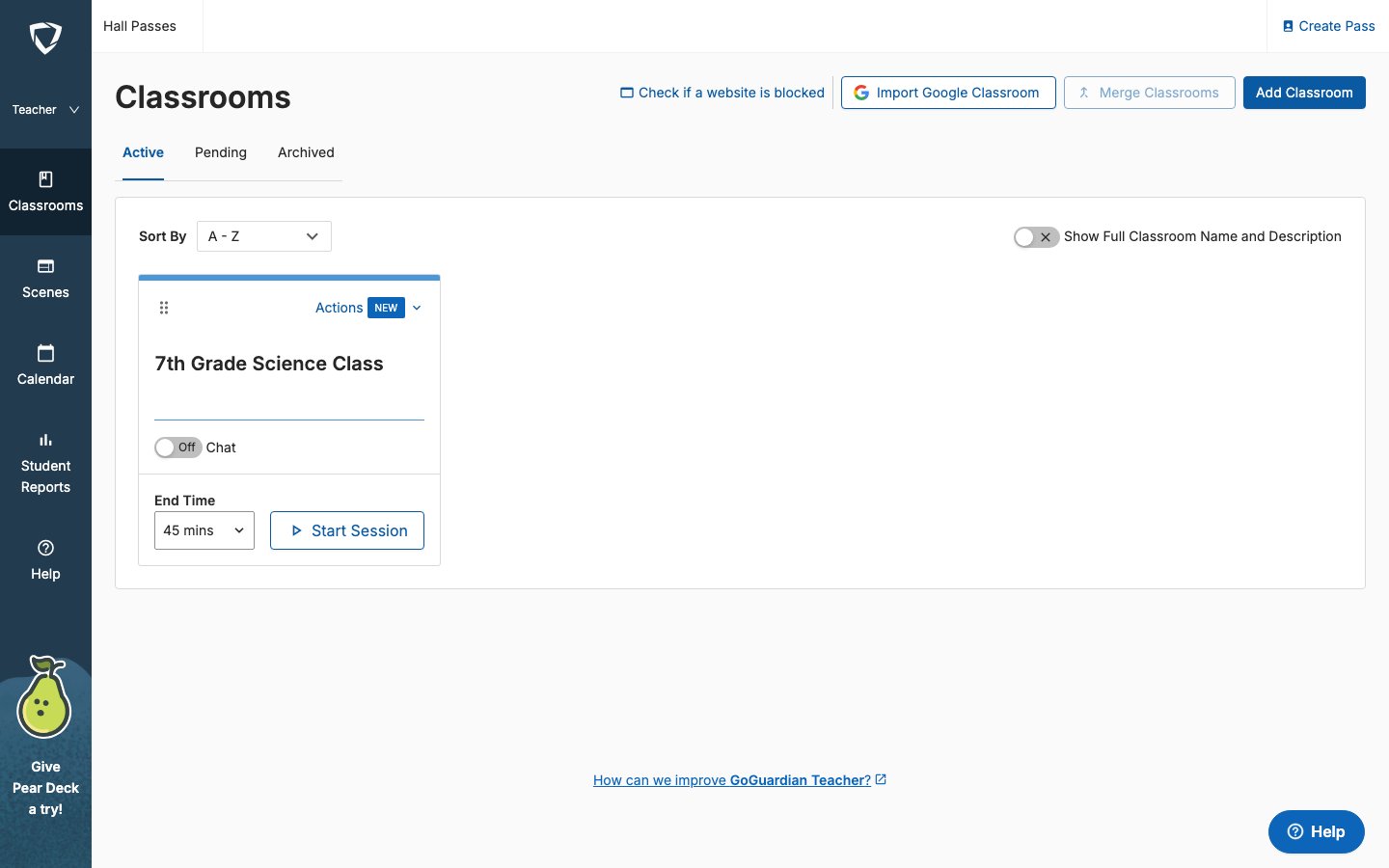Open the Teacher role dropdown
This screenshot has height=868, width=1389.
point(45,110)
